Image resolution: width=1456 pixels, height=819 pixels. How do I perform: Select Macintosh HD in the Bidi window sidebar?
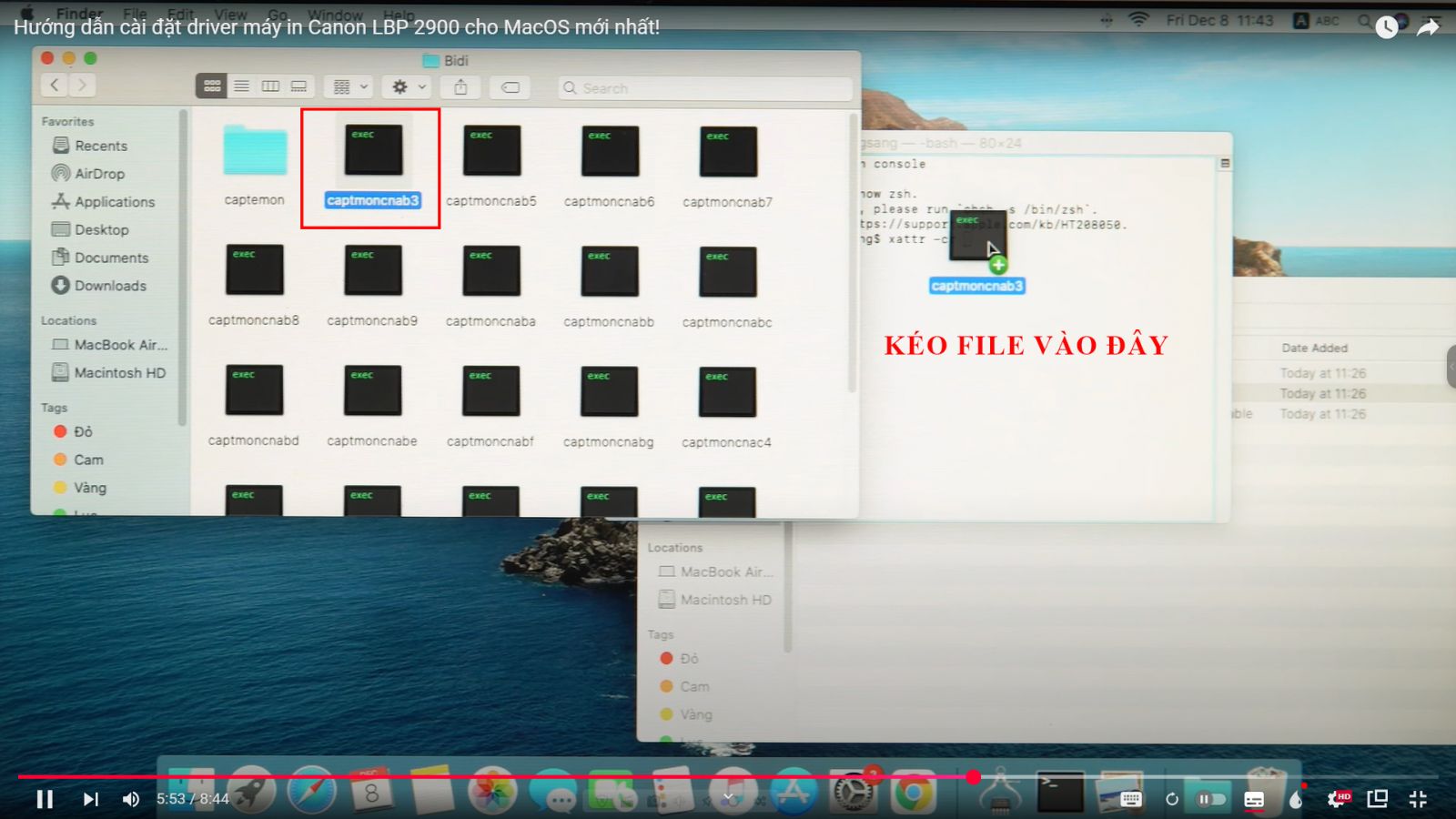pyautogui.click(x=109, y=372)
